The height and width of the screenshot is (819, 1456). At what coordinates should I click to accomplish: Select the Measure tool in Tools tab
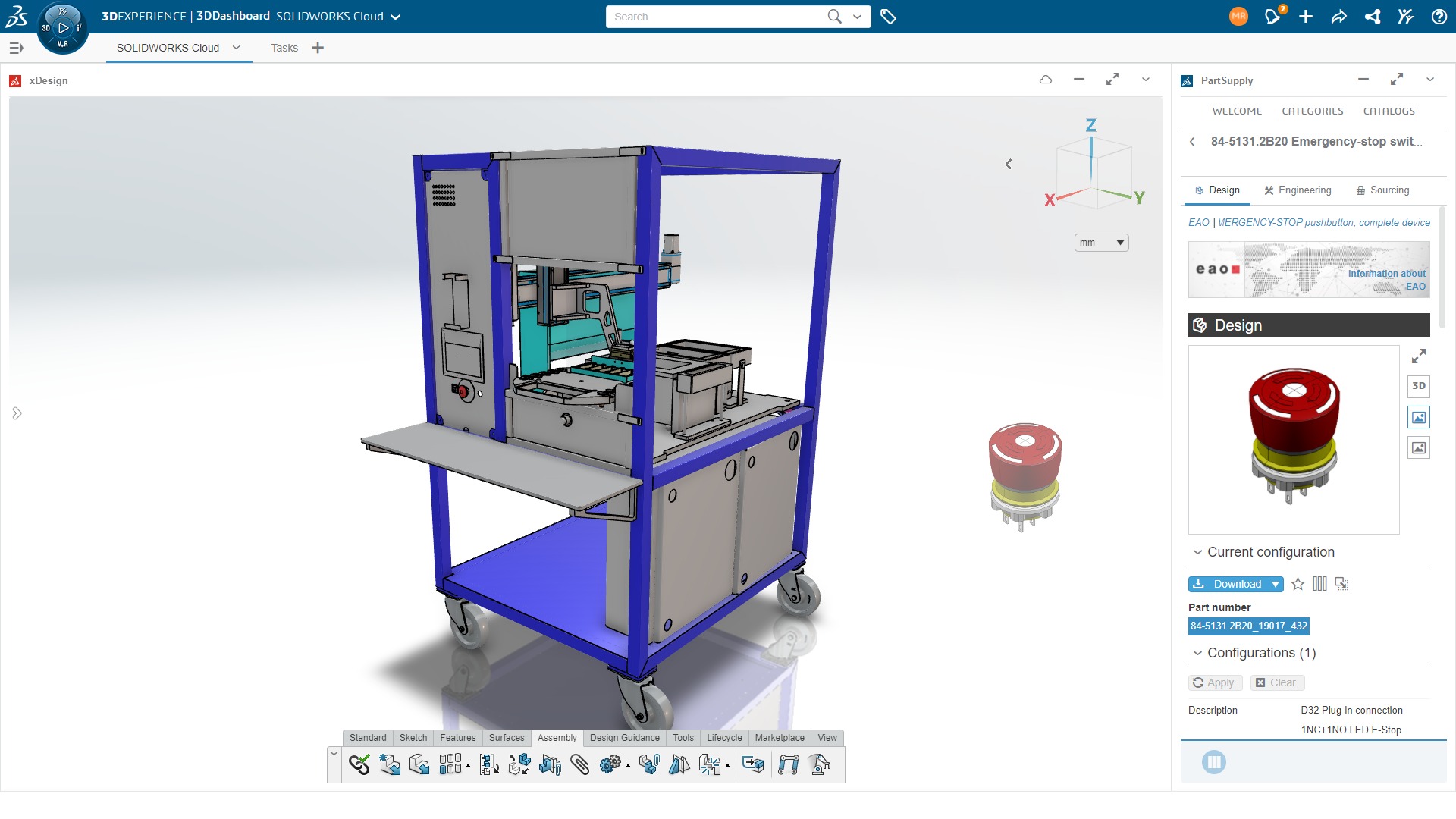pyautogui.click(x=684, y=737)
